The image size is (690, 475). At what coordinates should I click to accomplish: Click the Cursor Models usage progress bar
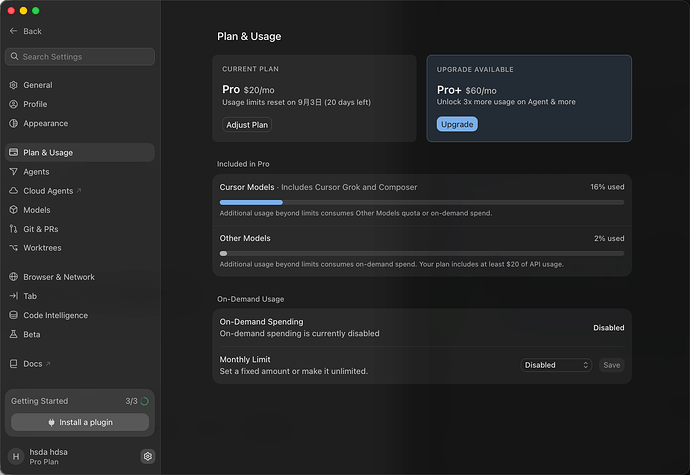click(x=422, y=203)
